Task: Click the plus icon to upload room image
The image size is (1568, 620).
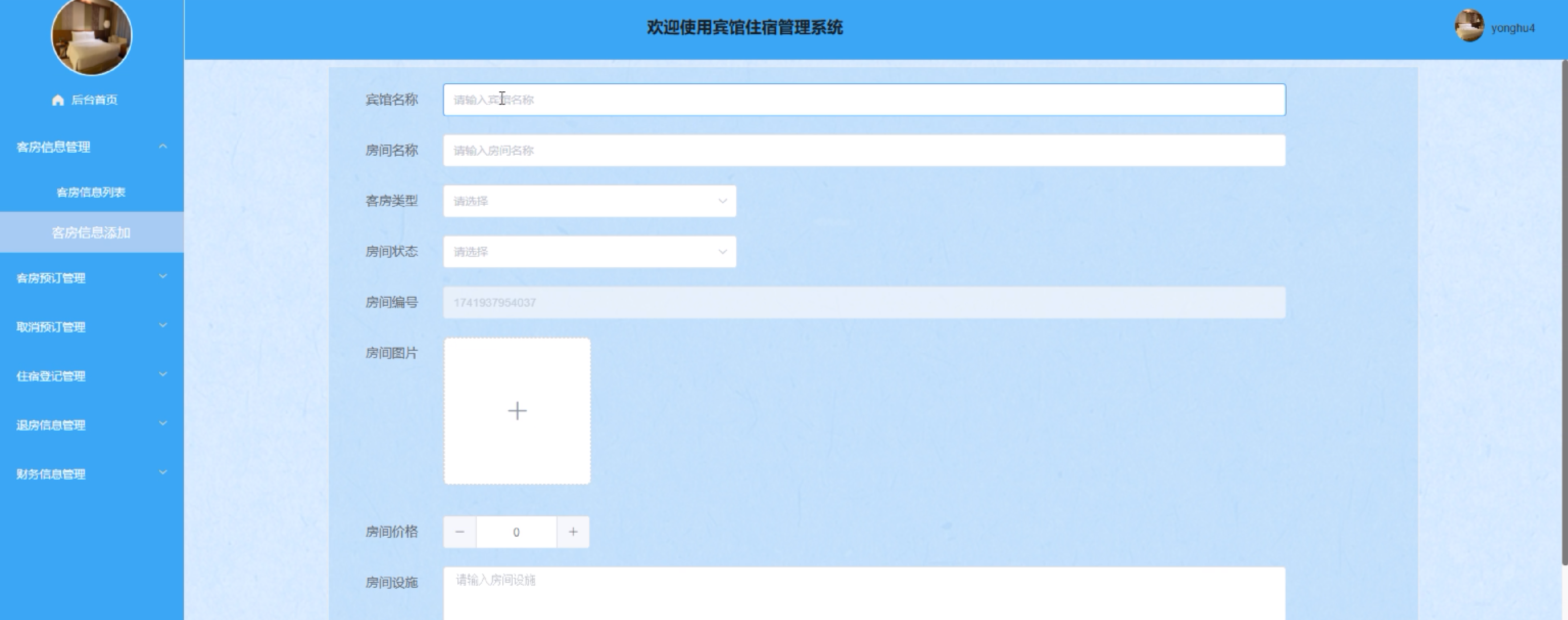Action: pyautogui.click(x=517, y=411)
